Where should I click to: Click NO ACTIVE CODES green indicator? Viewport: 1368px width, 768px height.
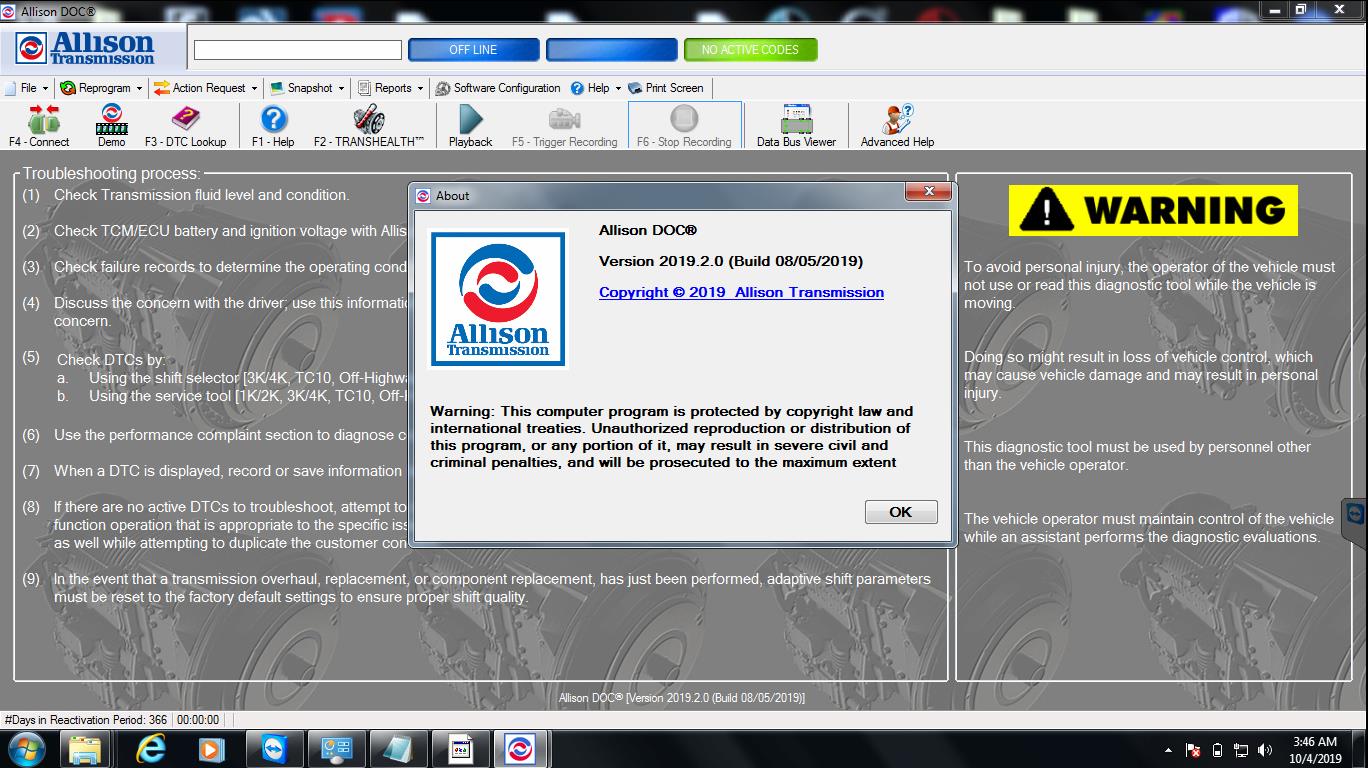(x=750, y=49)
